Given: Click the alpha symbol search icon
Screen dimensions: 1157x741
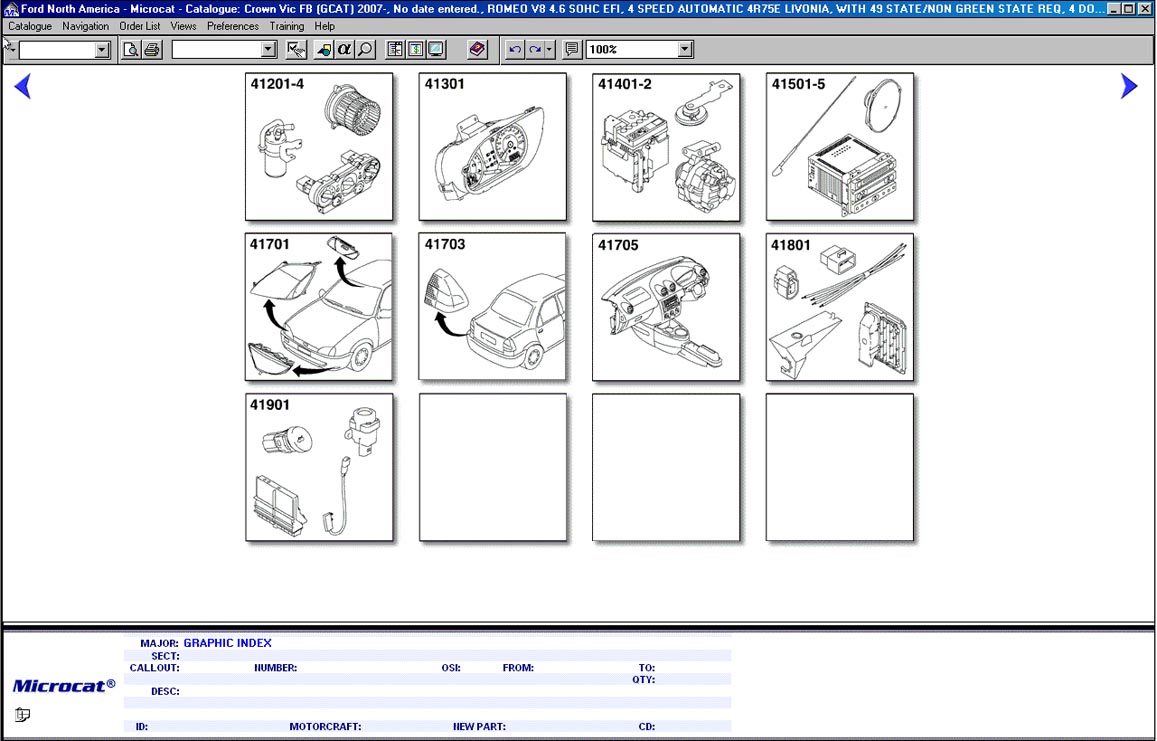Looking at the screenshot, I should 344,50.
